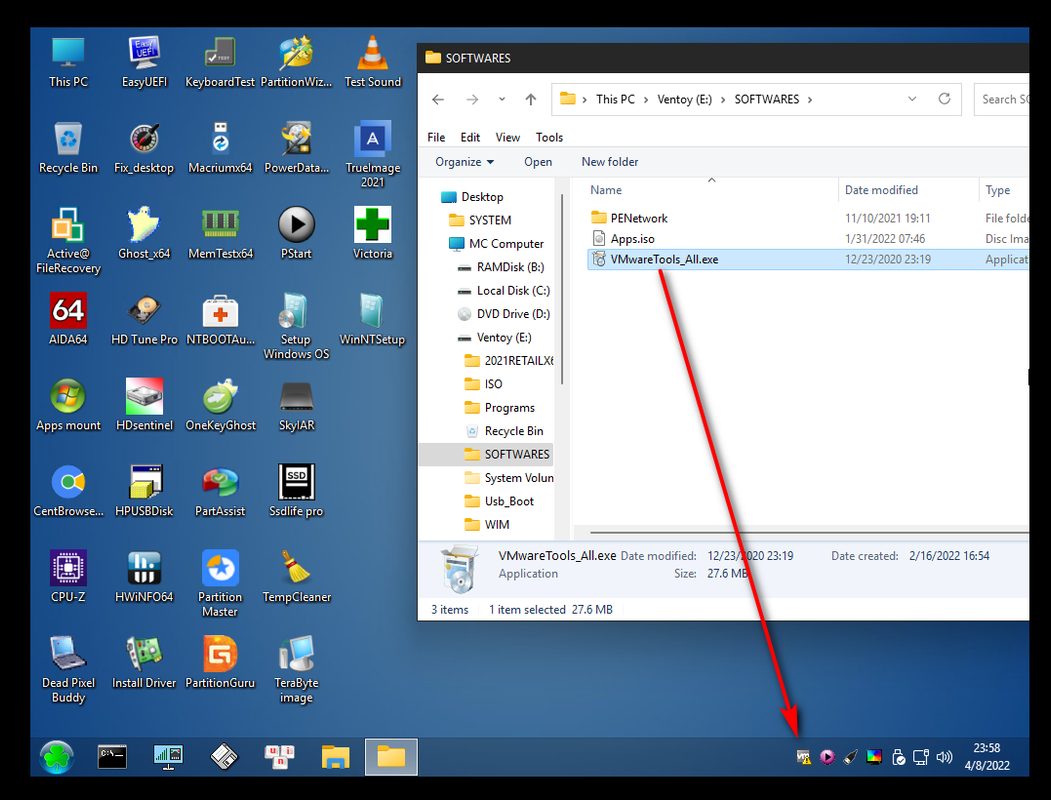Click the New folder button
Screen dimensions: 1051x800
click(x=610, y=162)
